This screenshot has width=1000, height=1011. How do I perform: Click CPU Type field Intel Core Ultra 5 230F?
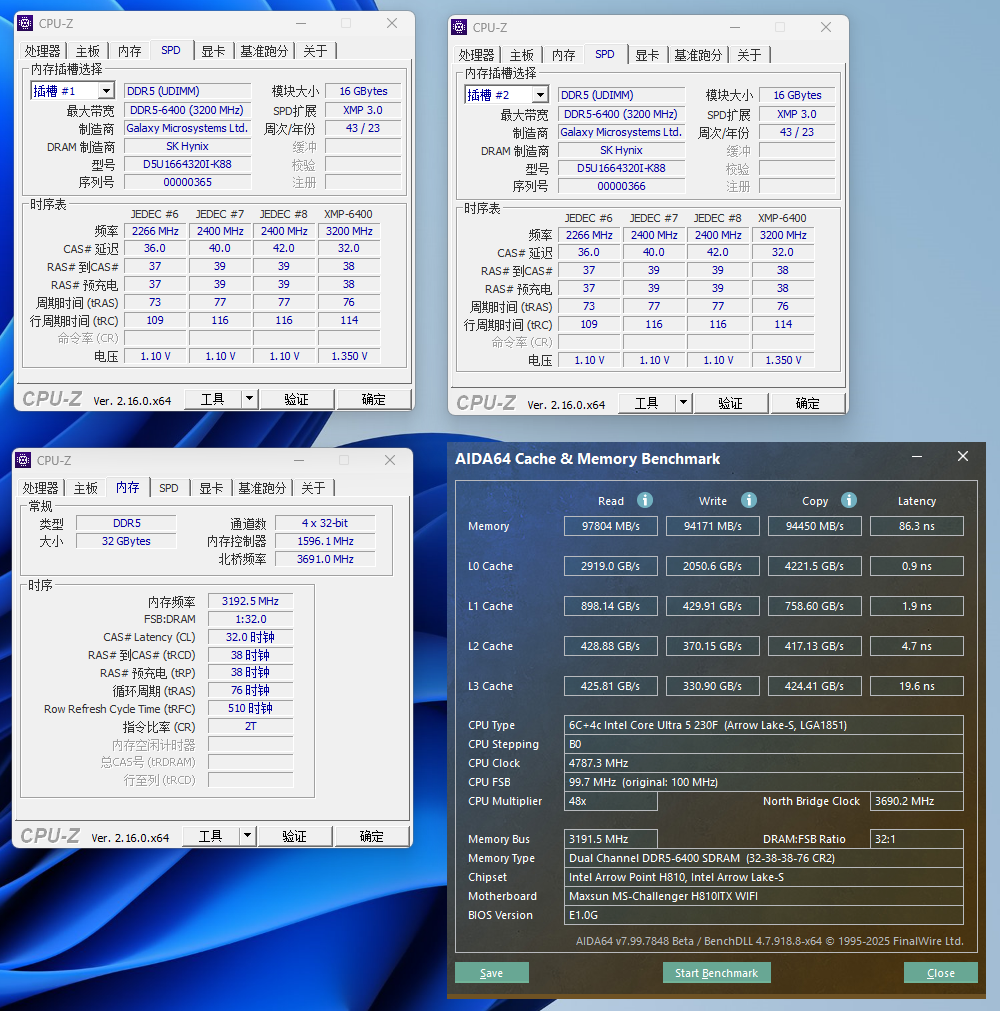point(763,725)
